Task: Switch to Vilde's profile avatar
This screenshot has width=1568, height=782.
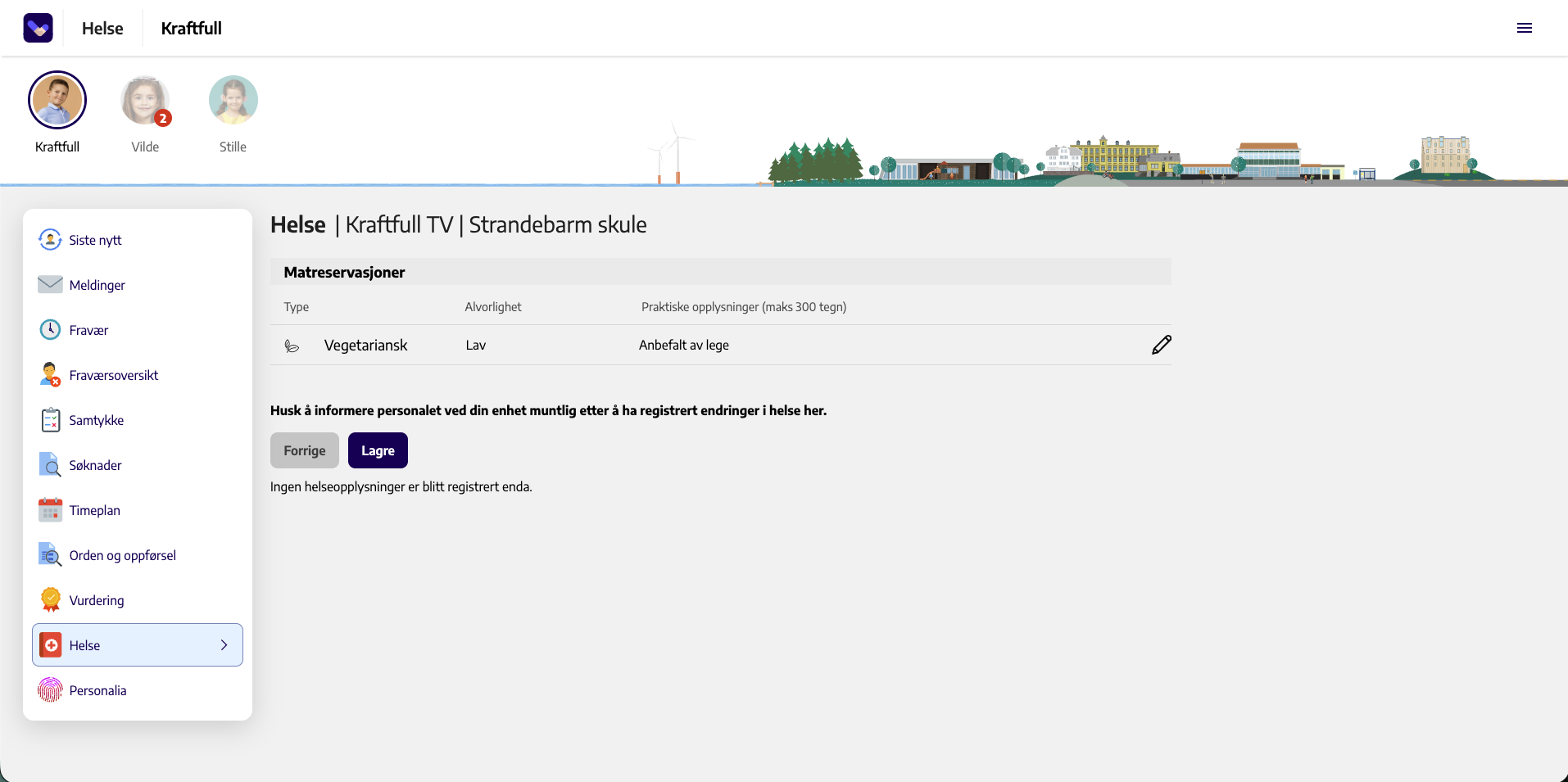Action: tap(145, 100)
